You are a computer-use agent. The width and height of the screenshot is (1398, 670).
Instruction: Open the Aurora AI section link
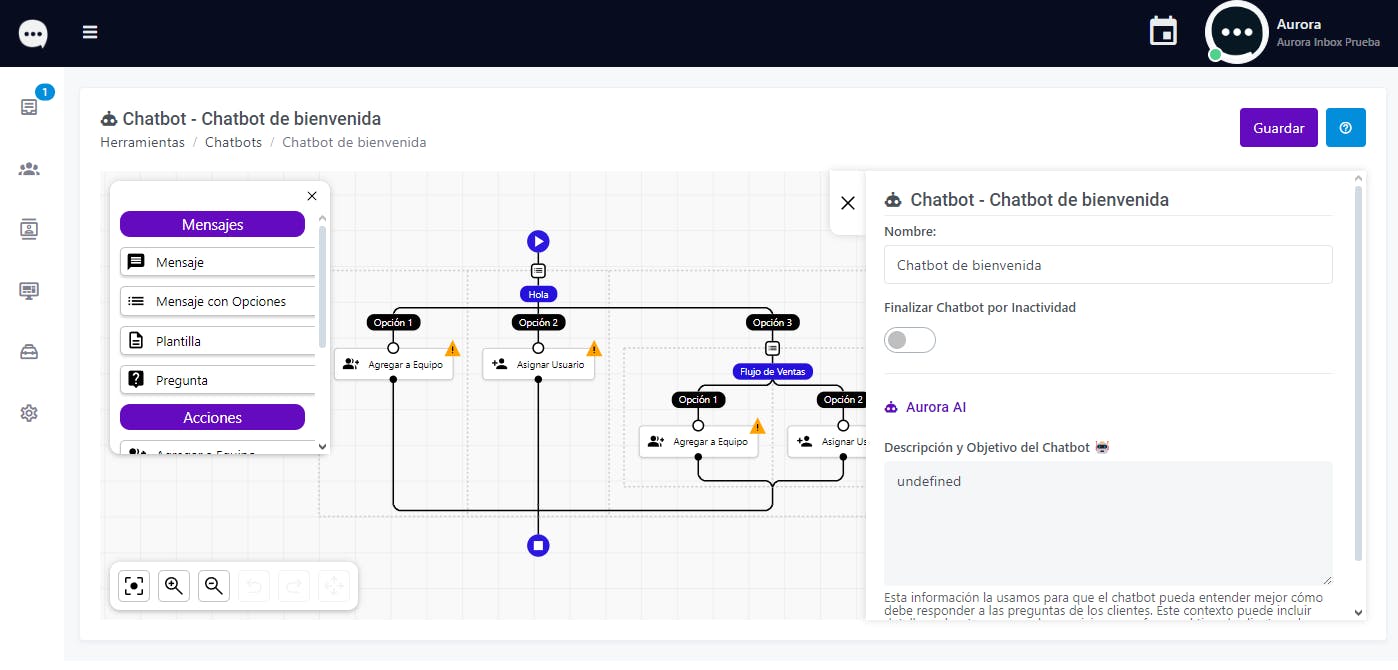[x=925, y=407]
